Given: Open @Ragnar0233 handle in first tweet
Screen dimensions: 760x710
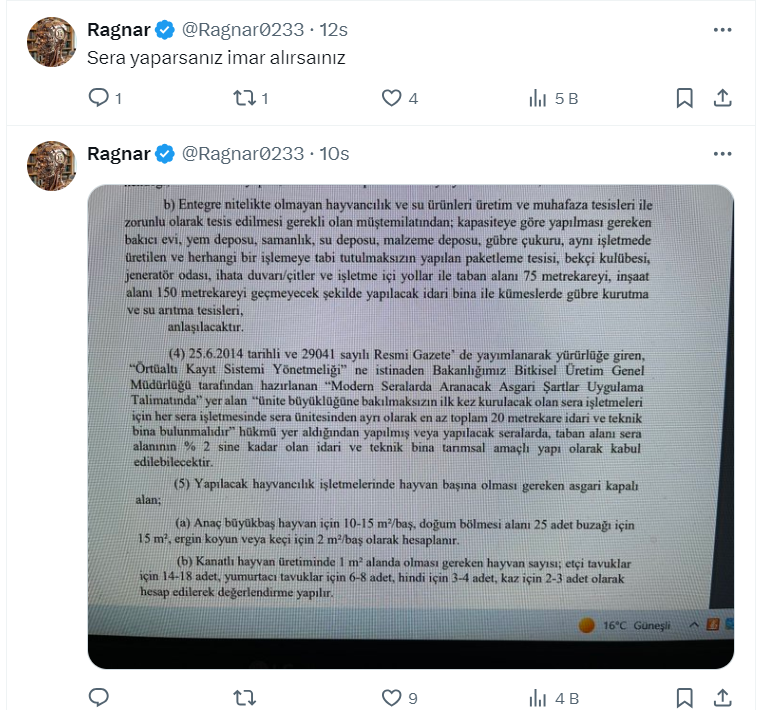Looking at the screenshot, I should point(243,30).
